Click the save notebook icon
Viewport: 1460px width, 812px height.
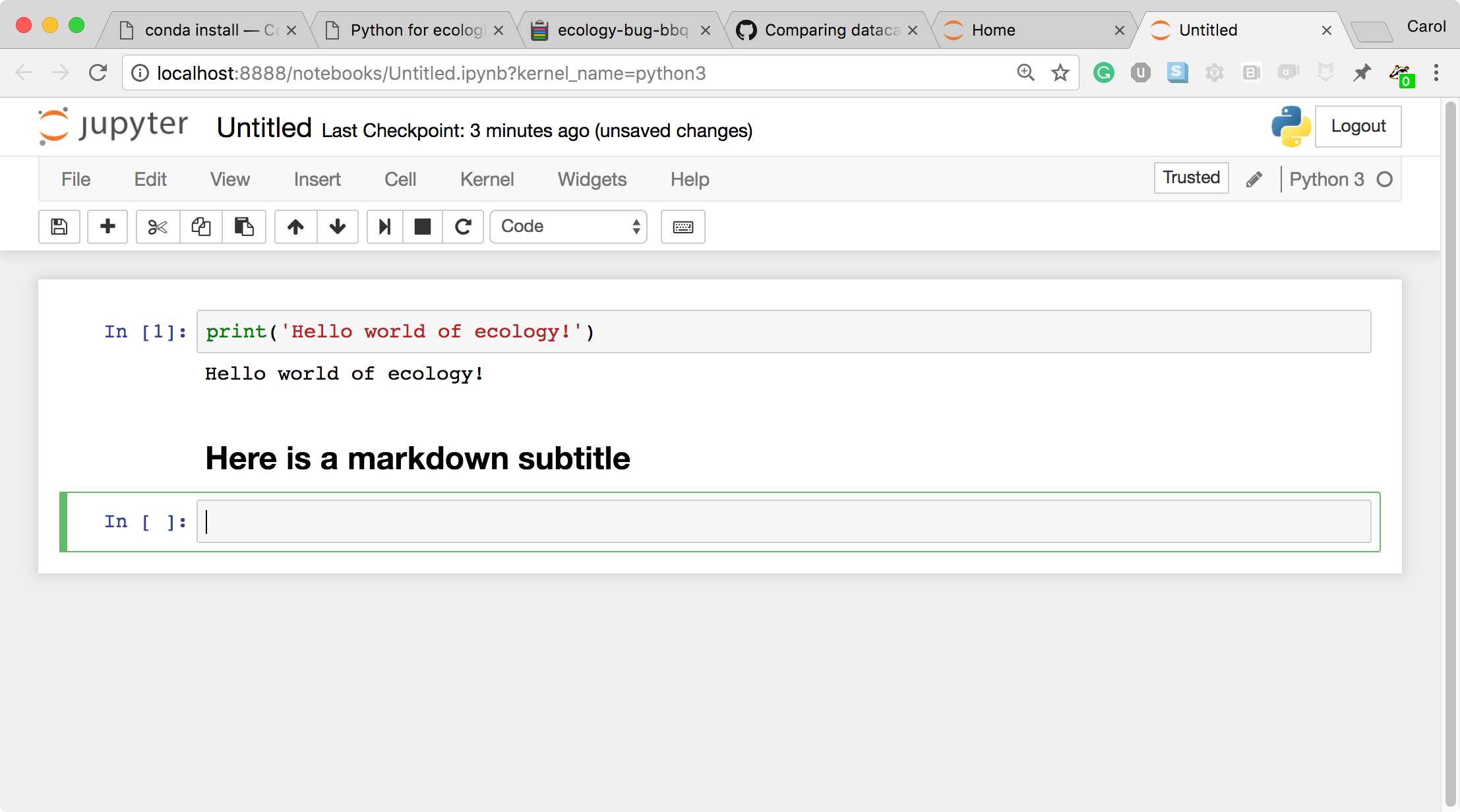pyautogui.click(x=59, y=226)
